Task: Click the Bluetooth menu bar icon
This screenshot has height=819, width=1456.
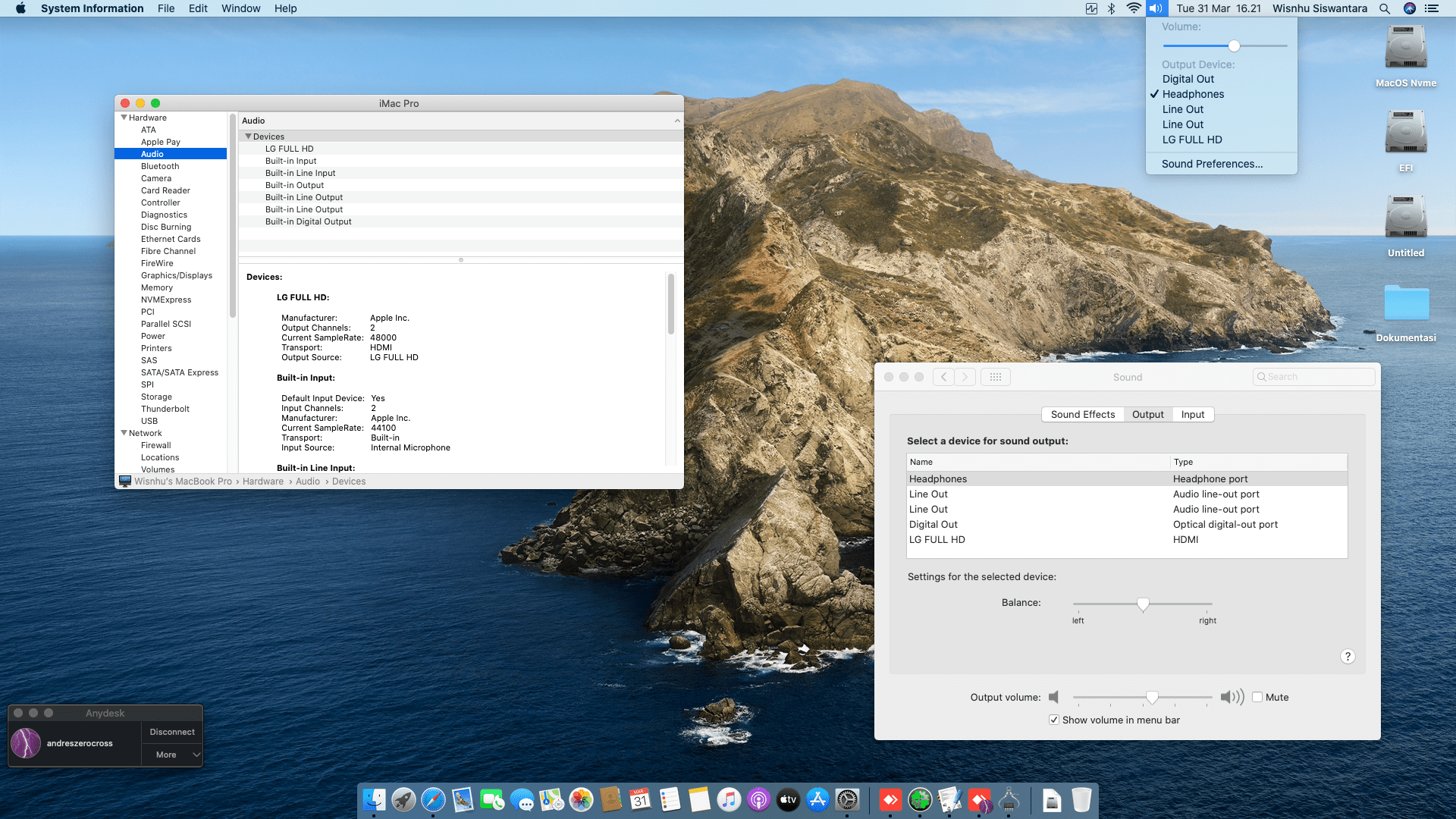Action: click(x=1111, y=8)
